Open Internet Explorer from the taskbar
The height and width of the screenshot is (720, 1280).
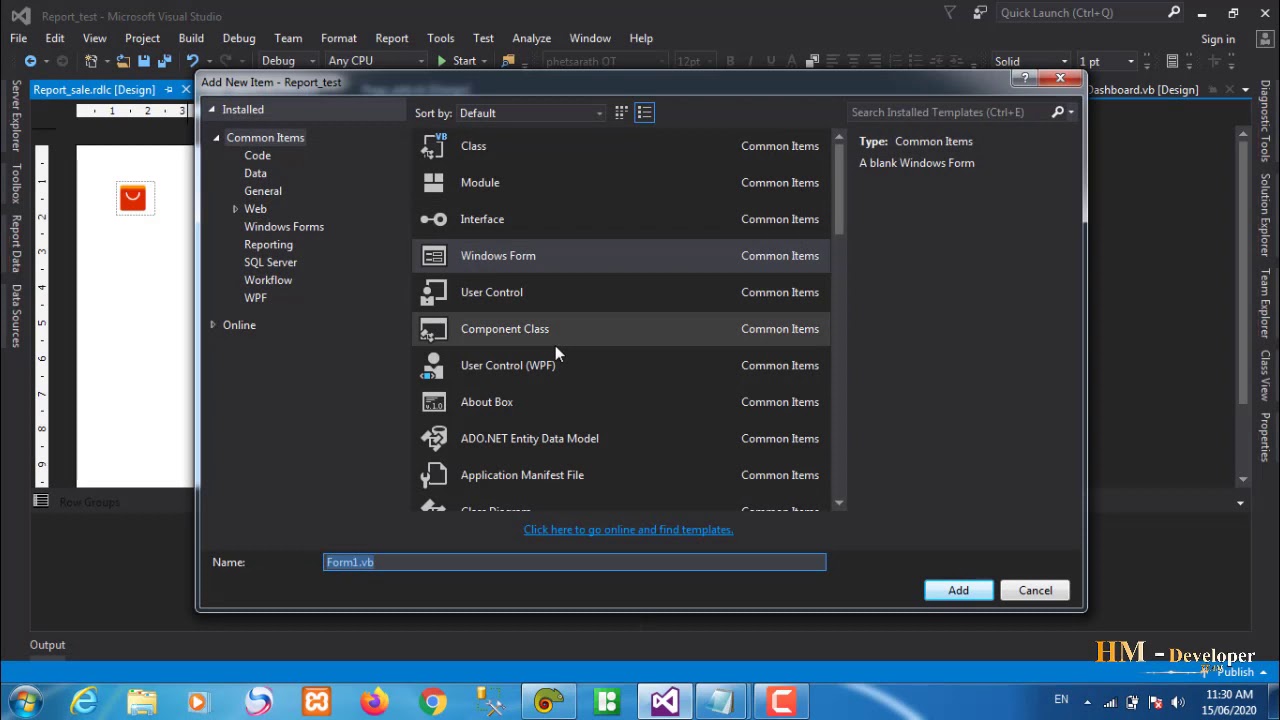pyautogui.click(x=84, y=702)
